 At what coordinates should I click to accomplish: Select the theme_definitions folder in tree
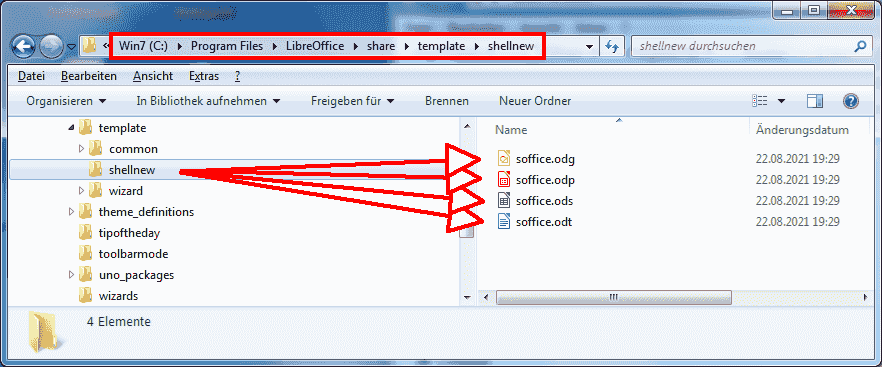pyautogui.click(x=146, y=212)
